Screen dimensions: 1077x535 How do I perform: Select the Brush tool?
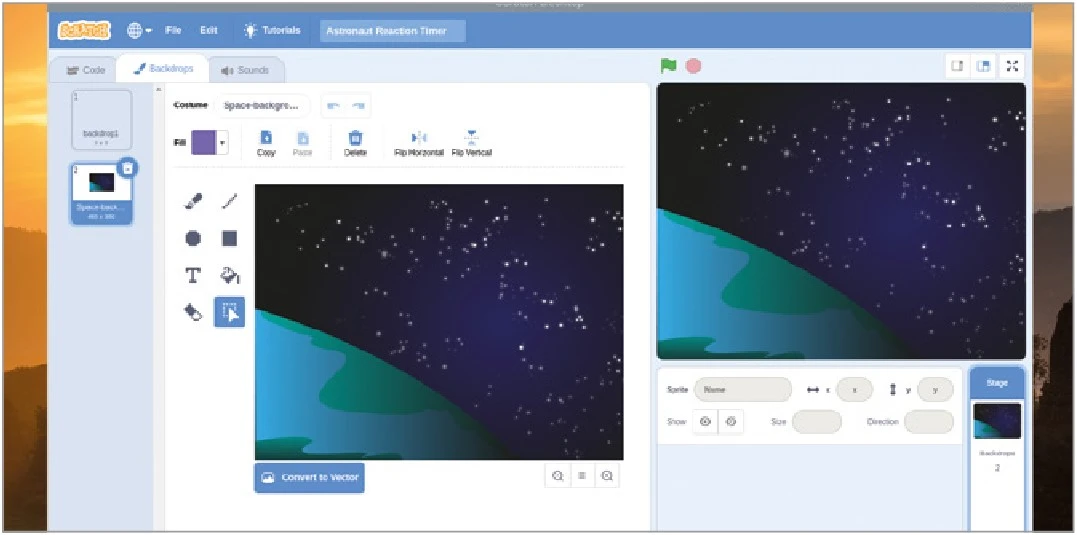click(x=194, y=201)
